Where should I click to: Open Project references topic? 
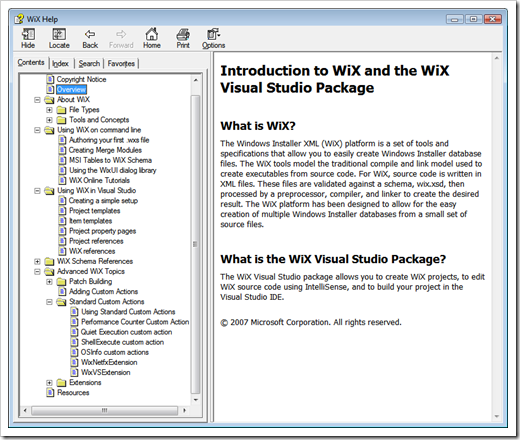click(x=96, y=241)
